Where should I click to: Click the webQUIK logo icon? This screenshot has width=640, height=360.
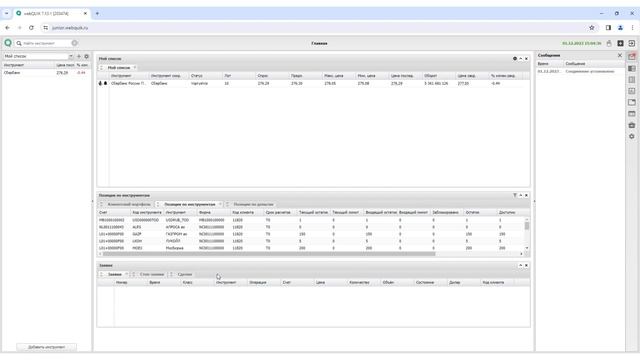coord(8,43)
